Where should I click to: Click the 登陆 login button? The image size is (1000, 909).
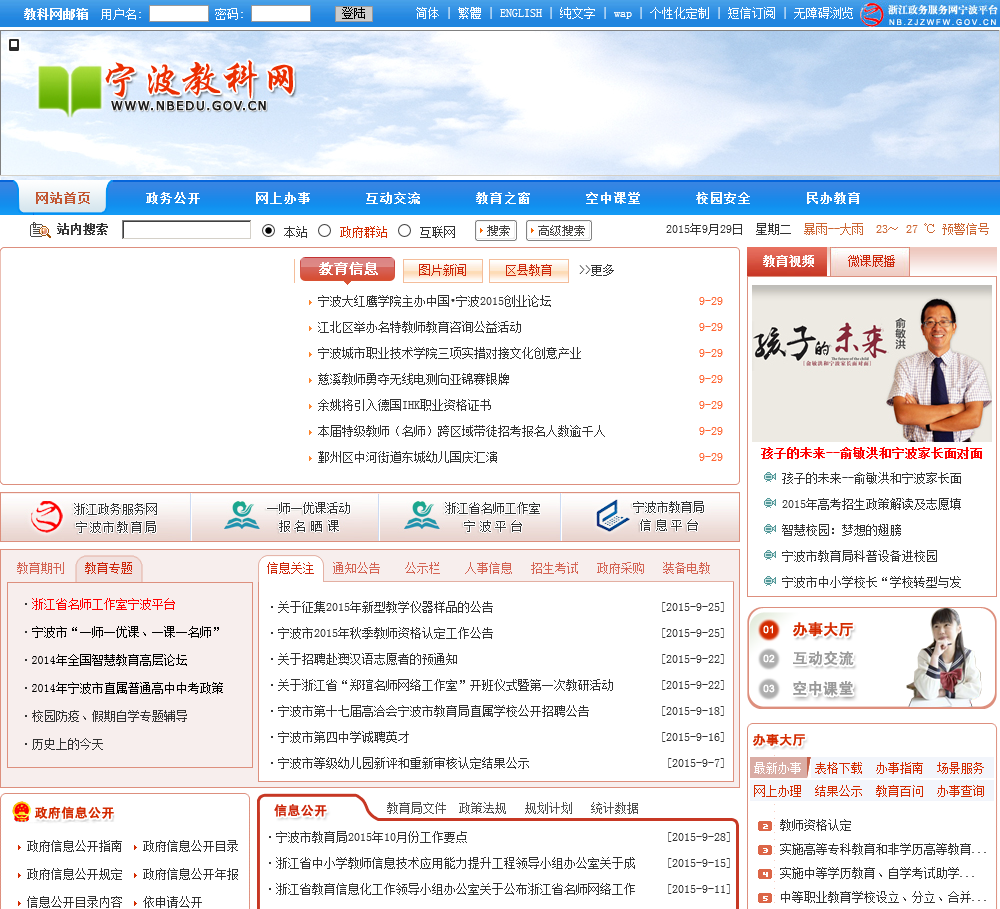354,13
